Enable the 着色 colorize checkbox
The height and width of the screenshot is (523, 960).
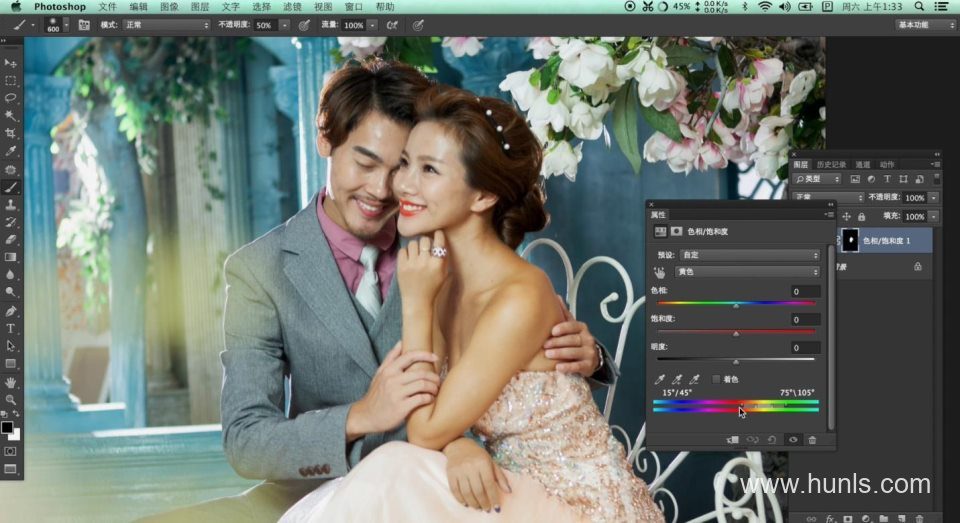click(716, 380)
